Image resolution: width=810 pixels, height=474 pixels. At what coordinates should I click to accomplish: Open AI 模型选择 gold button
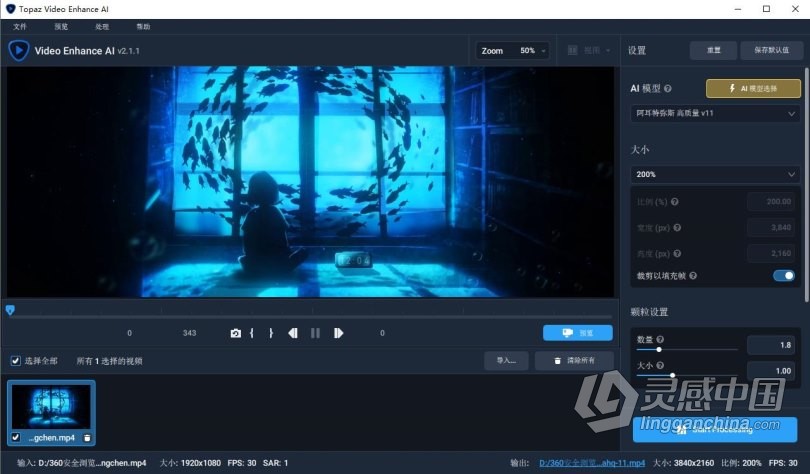[753, 88]
